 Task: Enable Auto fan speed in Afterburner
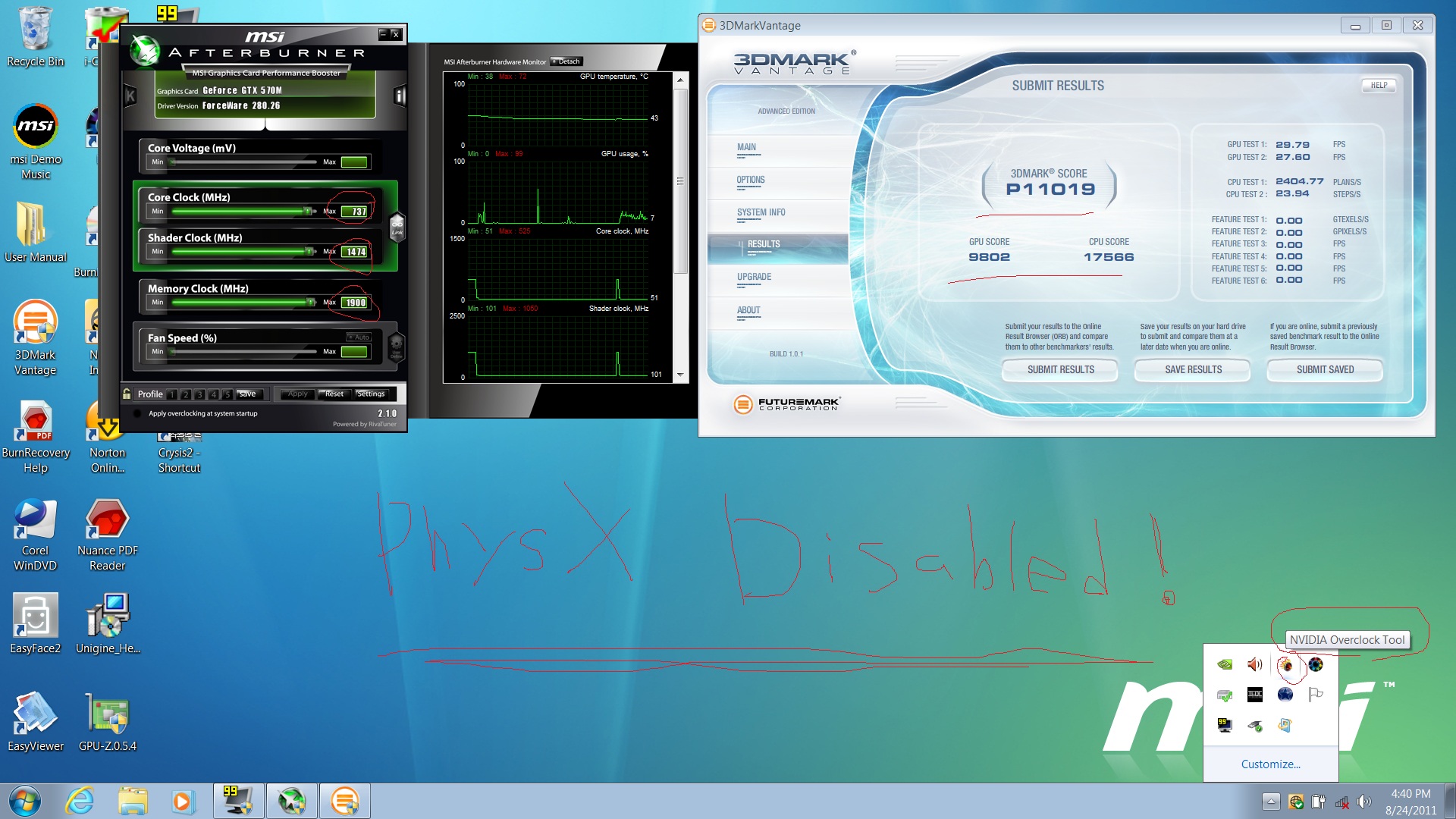tap(359, 337)
